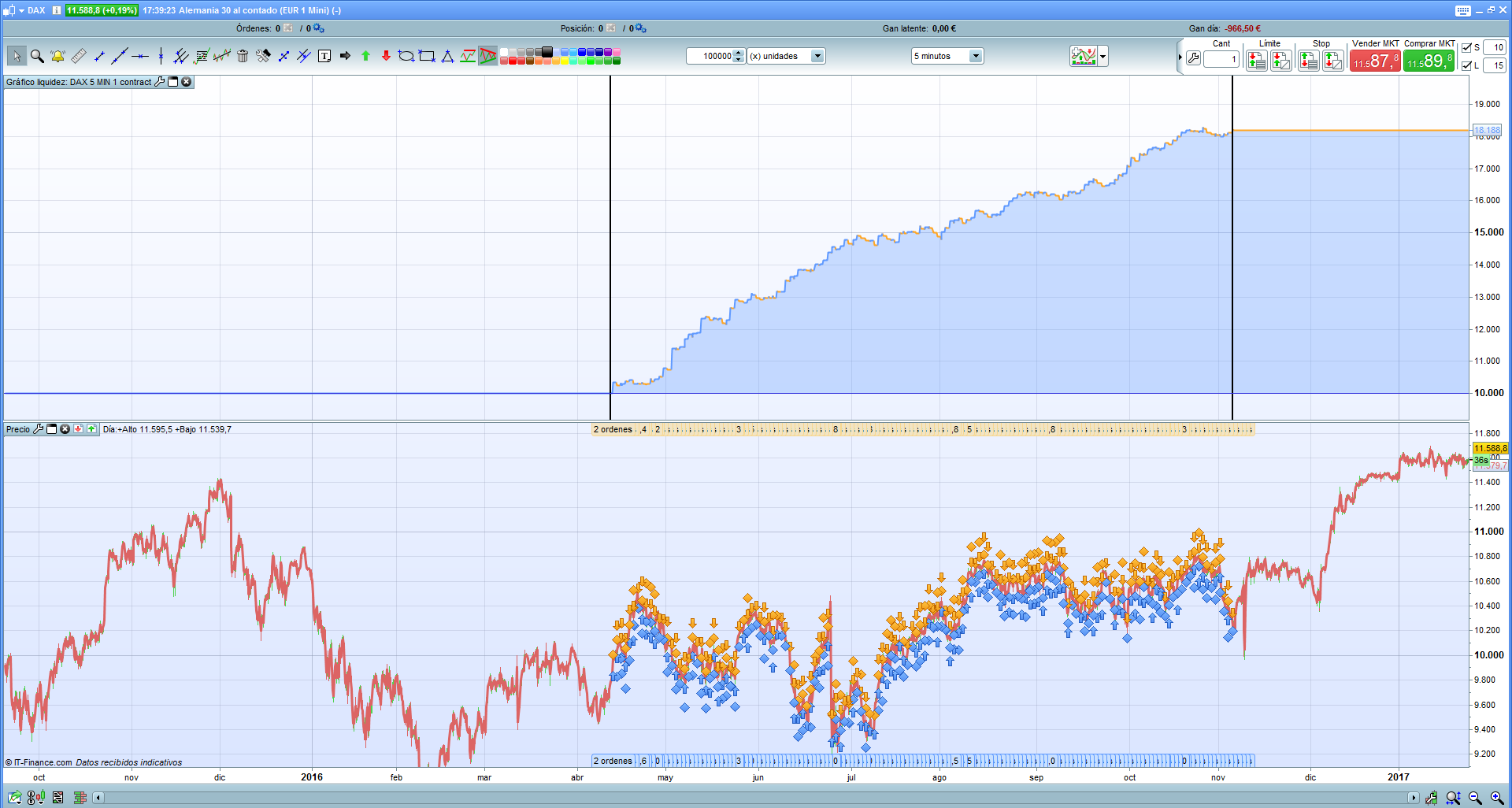Expand the indicators button dropdown arrow

1103,56
